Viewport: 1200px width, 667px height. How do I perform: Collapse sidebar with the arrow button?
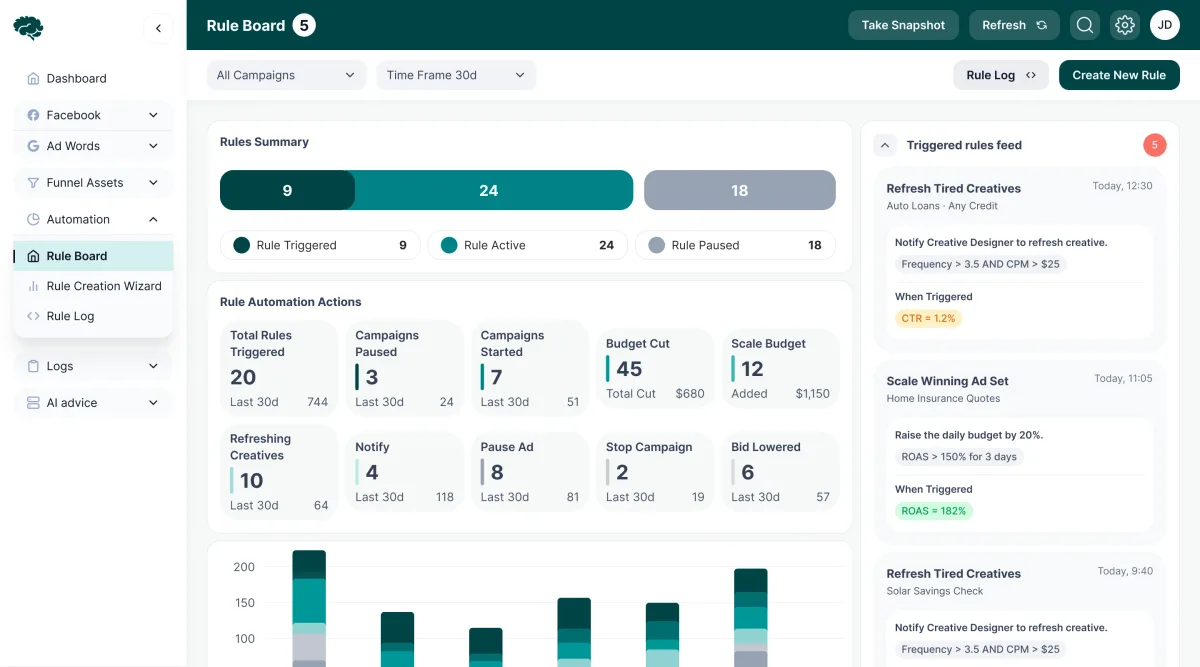tap(158, 29)
